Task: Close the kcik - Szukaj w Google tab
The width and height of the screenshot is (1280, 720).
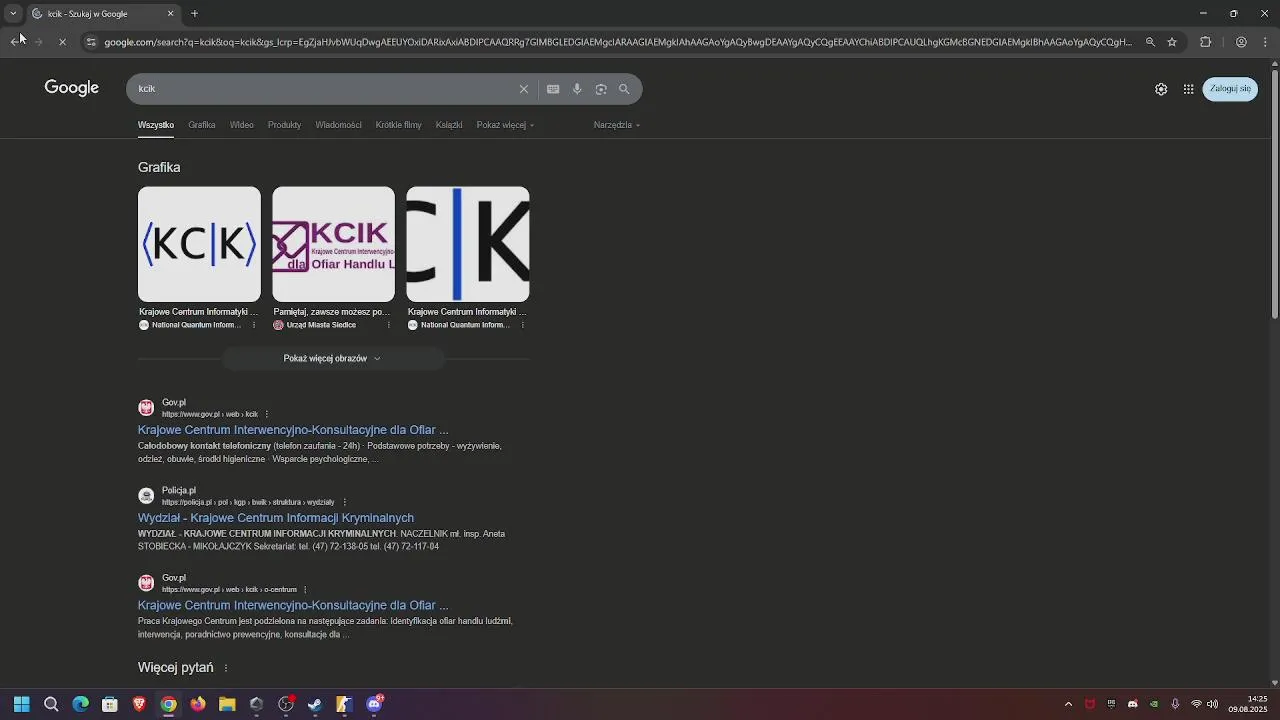Action: [170, 14]
